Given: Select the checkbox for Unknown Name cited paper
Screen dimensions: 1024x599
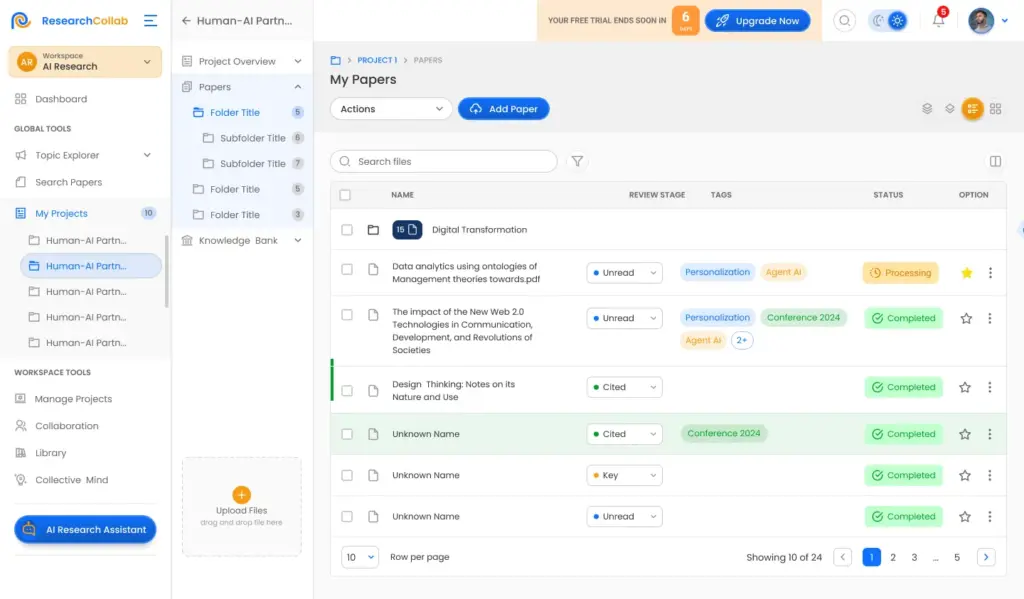Looking at the screenshot, I should click(347, 433).
